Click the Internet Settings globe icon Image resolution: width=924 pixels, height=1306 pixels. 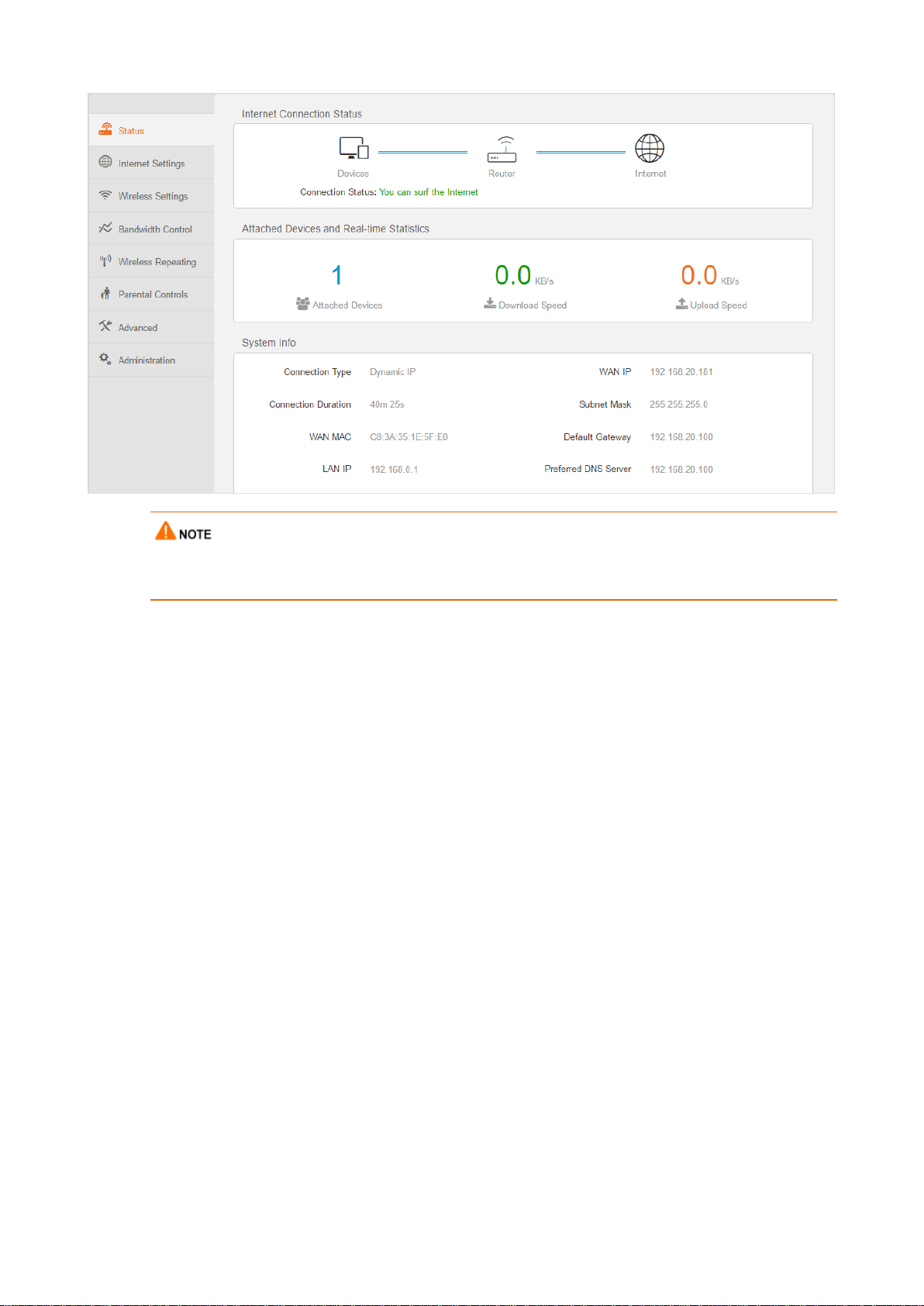tap(105, 162)
